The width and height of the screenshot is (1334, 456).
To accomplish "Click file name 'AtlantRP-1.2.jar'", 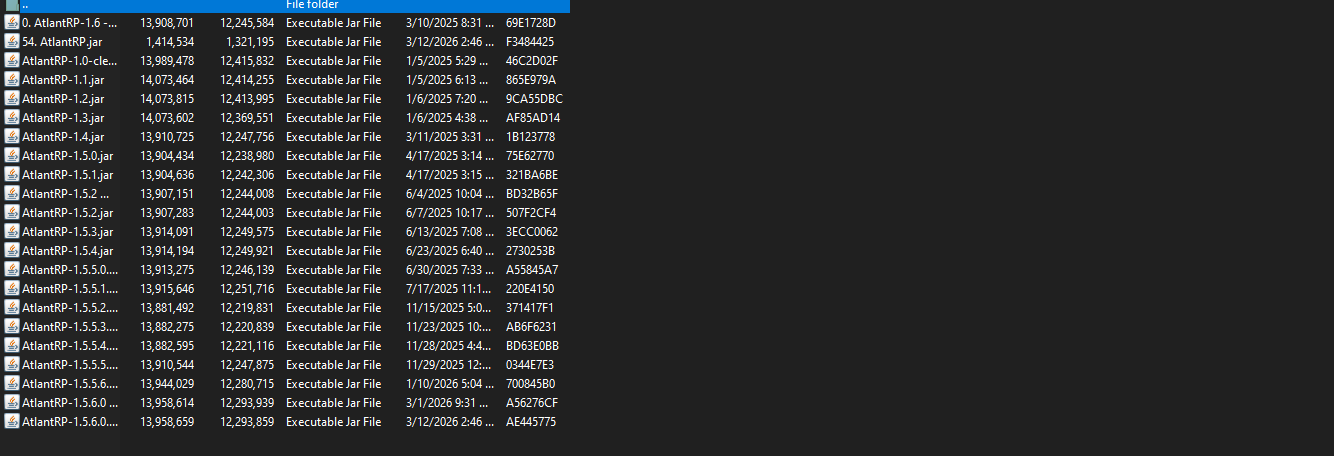I will pyautogui.click(x=63, y=98).
